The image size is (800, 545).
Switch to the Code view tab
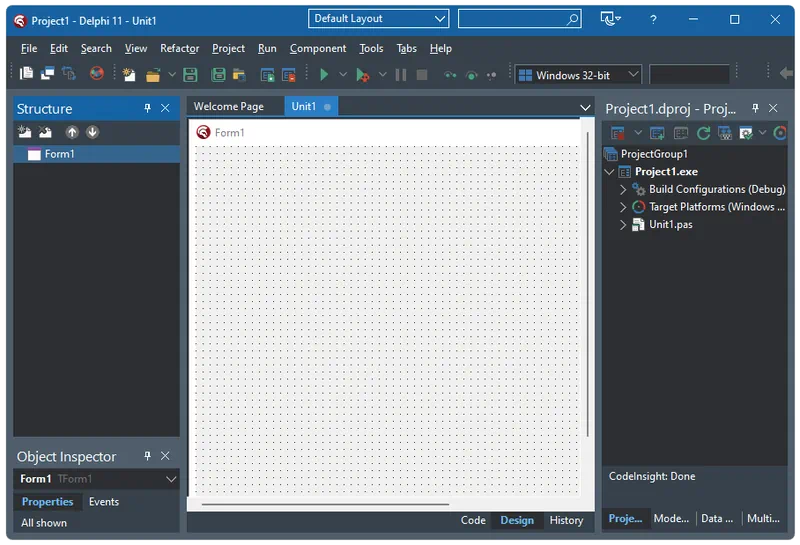[473, 520]
